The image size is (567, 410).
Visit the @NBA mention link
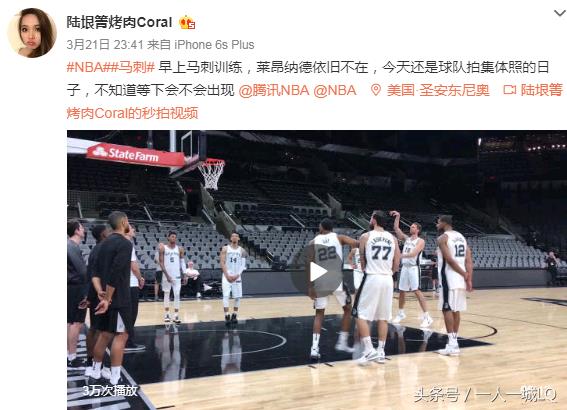click(335, 90)
